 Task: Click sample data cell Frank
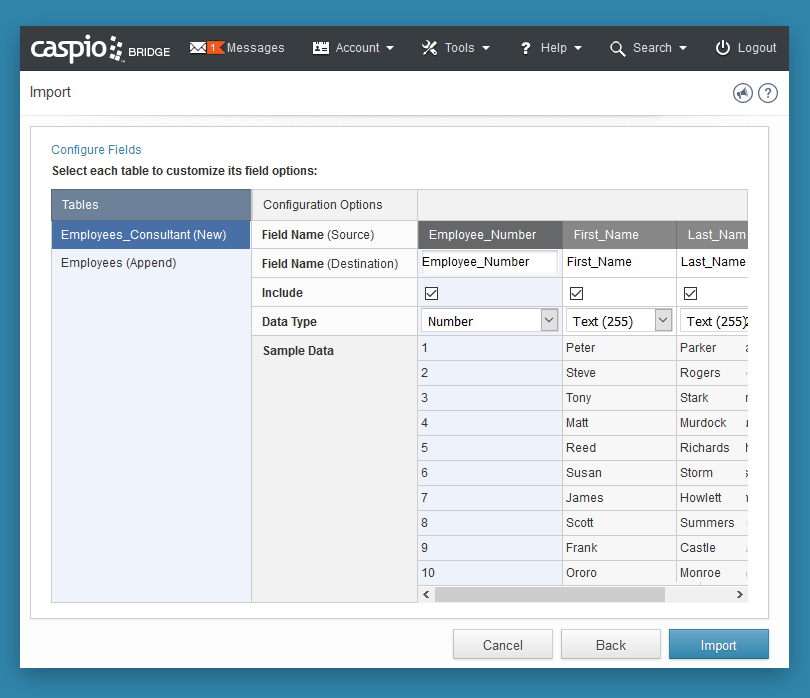point(619,548)
